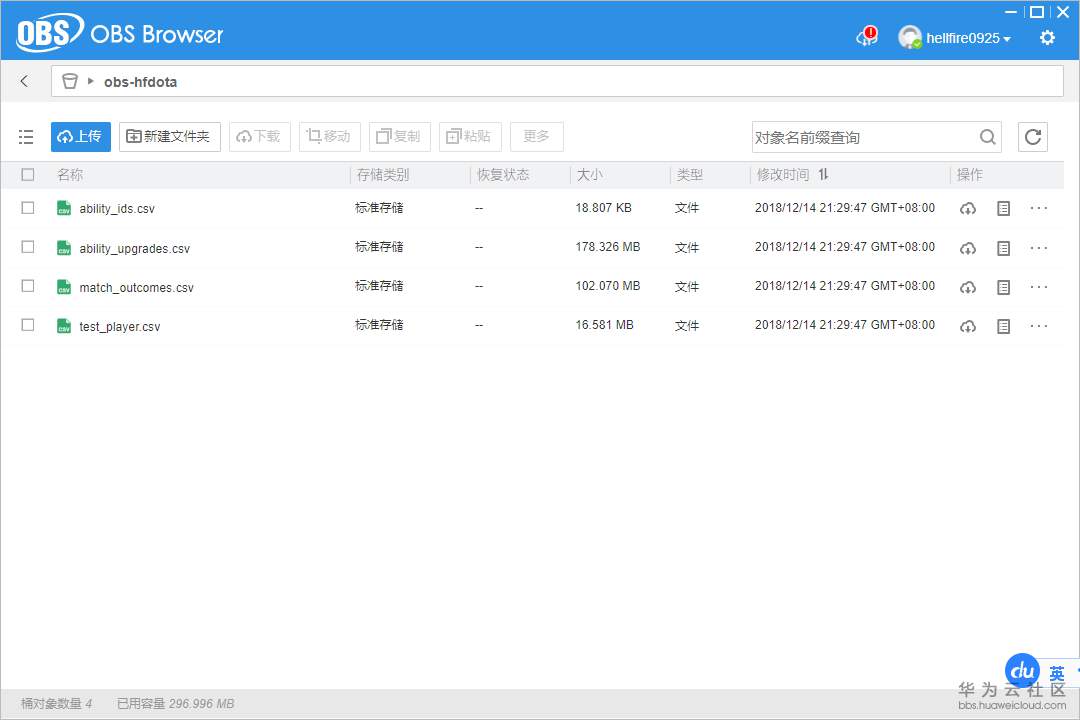This screenshot has height=720, width=1080.
Task: Expand more options for match_outcomes.csv
Action: (1039, 287)
